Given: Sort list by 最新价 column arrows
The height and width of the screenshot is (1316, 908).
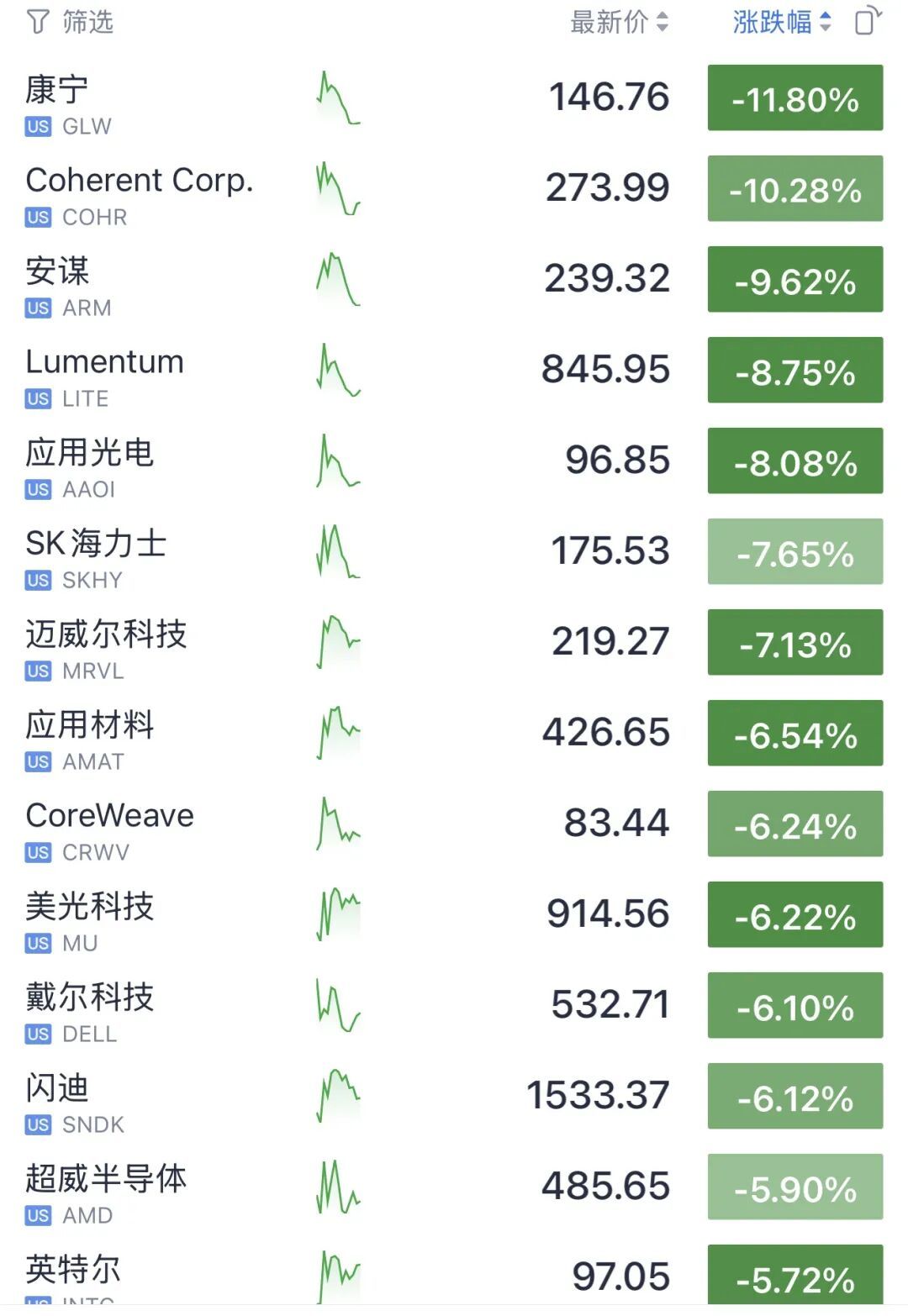Looking at the screenshot, I should click(663, 23).
